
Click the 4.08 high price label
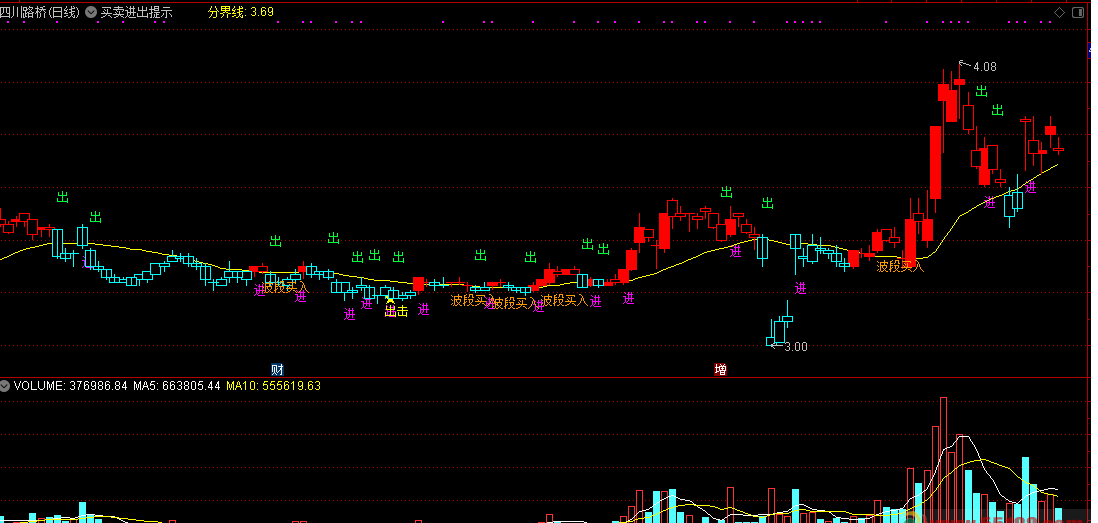pyautogui.click(x=985, y=67)
